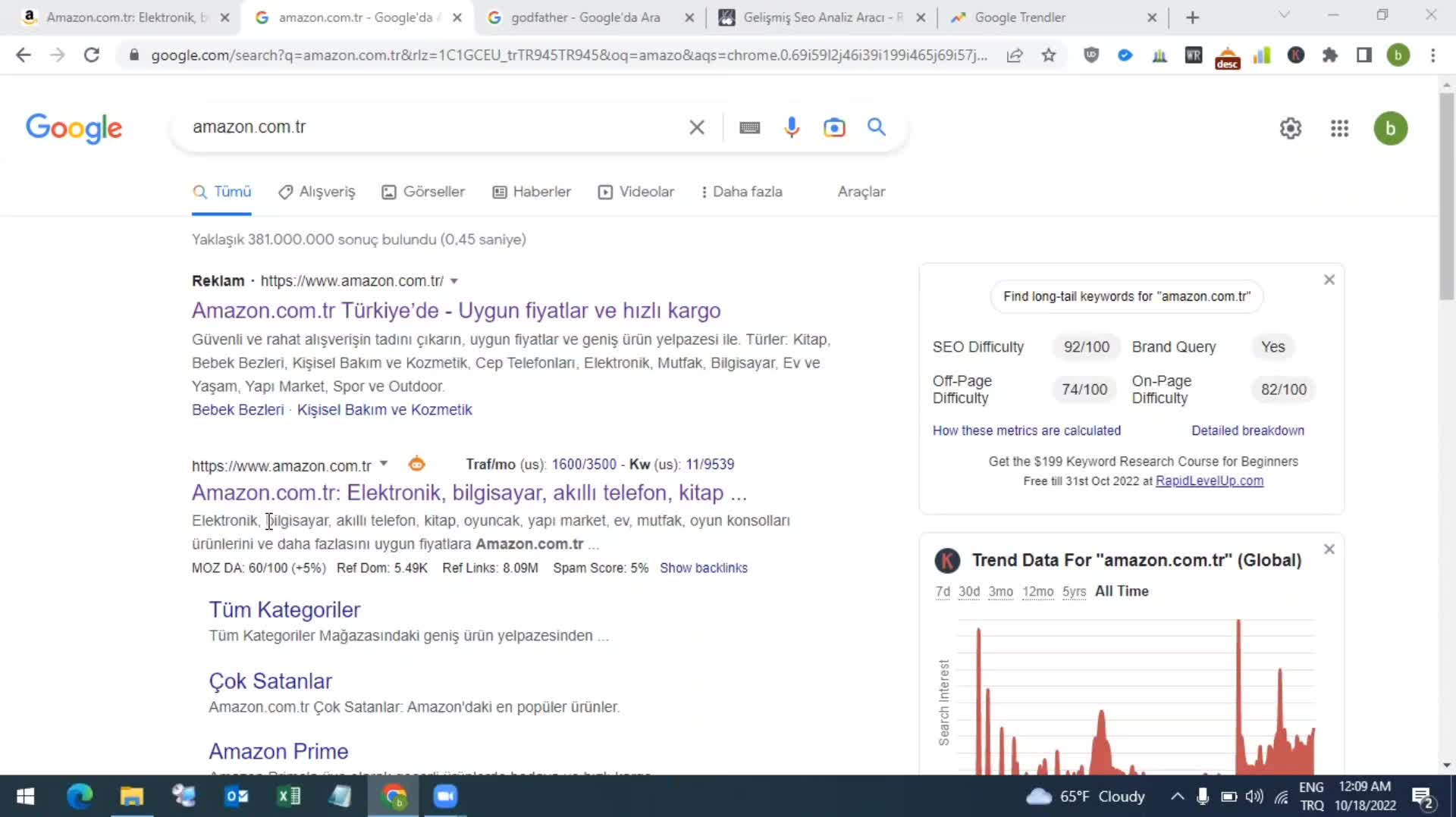Image resolution: width=1456 pixels, height=817 pixels.
Task: Open Google account avatar on page
Action: (1391, 128)
